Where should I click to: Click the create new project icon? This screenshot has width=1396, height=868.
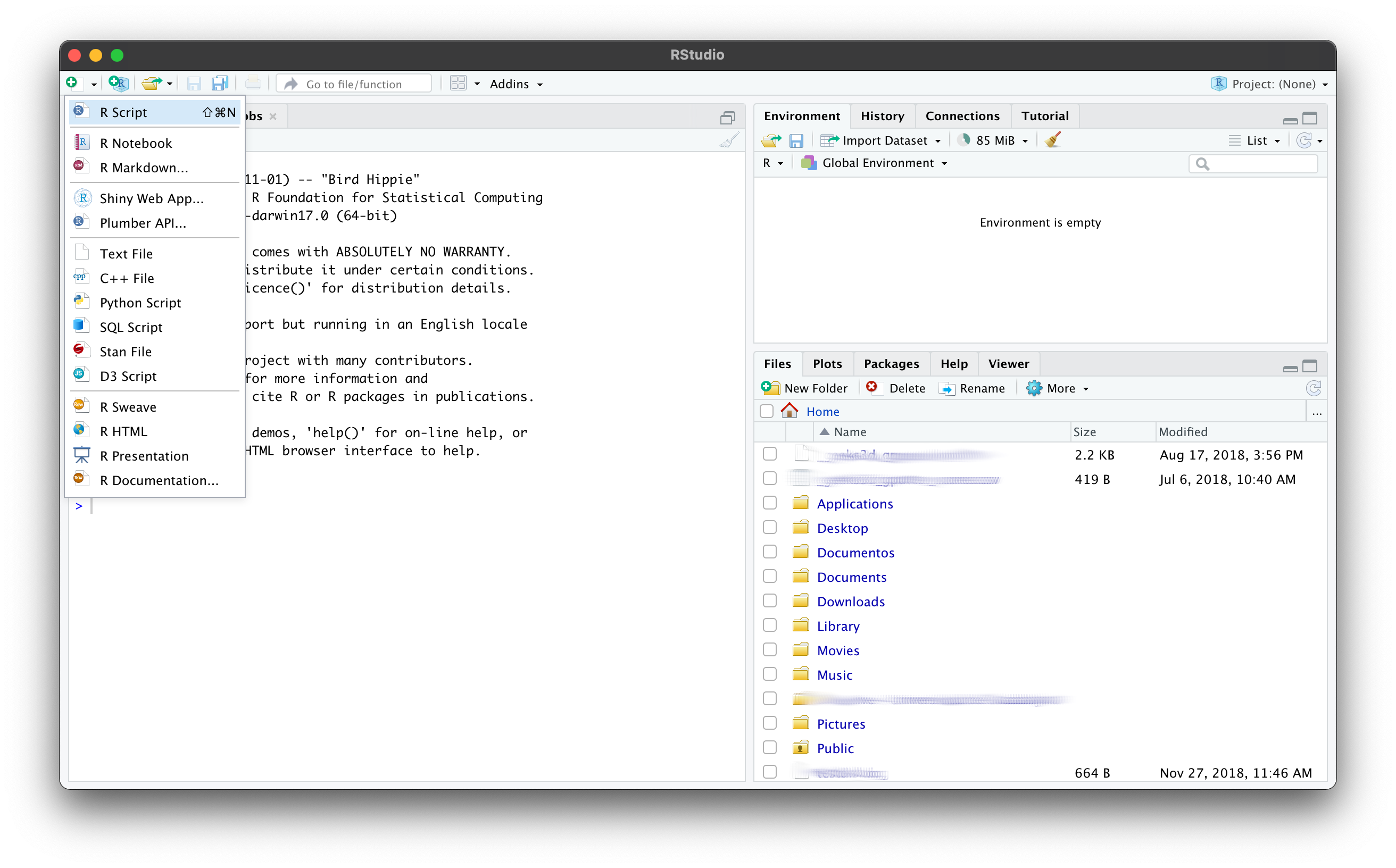[118, 84]
